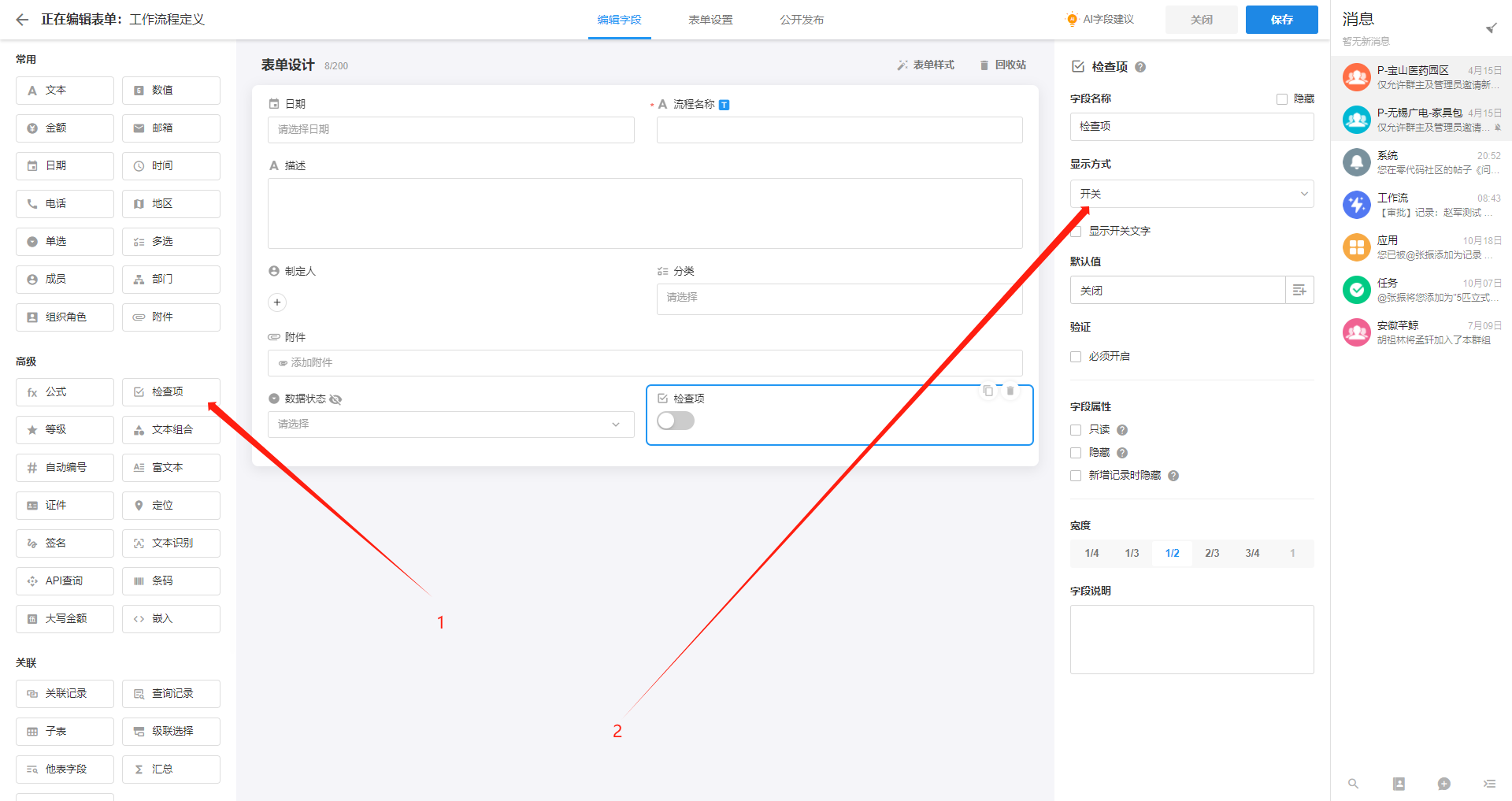
Task: Check 隐藏 under 字段属性
Action: 1076,453
